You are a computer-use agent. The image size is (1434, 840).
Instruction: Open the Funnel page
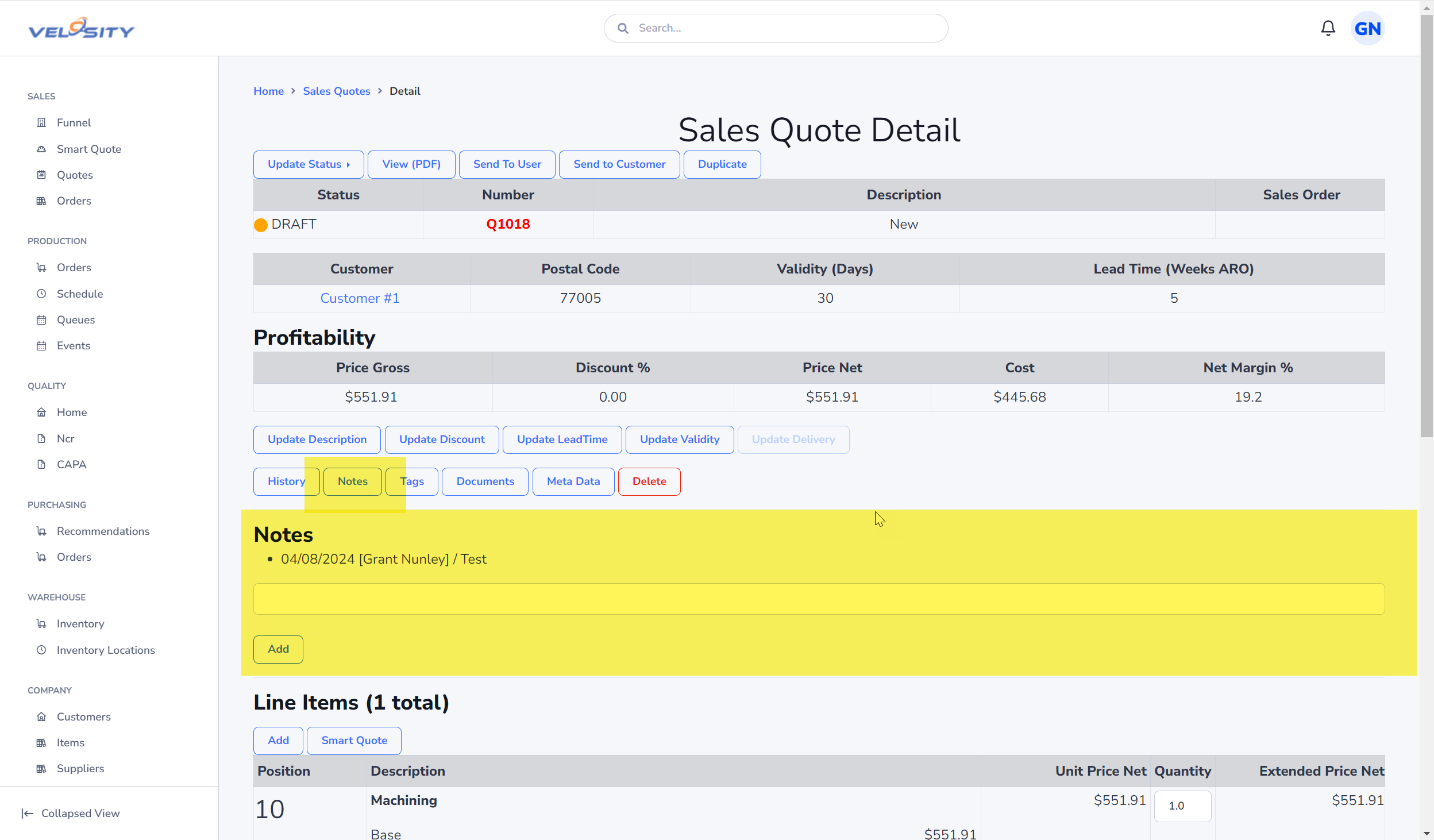[x=74, y=122]
